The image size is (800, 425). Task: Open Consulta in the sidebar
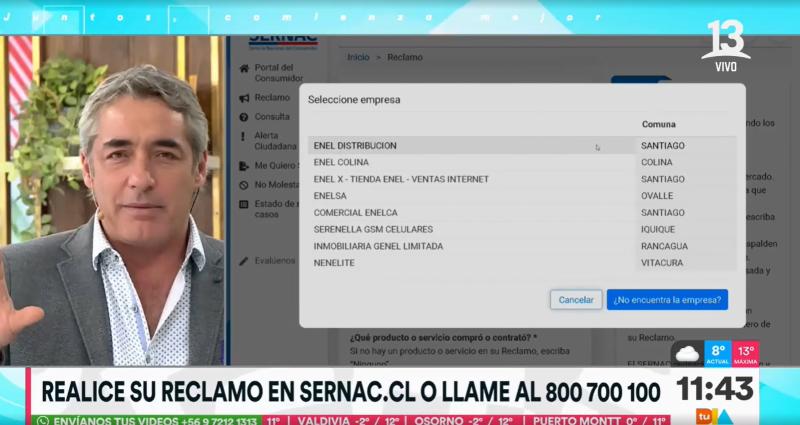272,117
